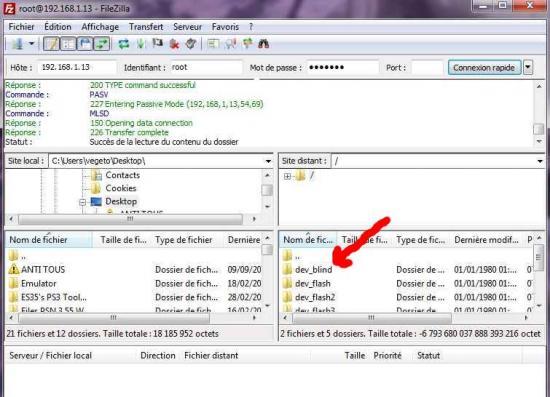Viewport: 550px width, 397px height.
Task: Sort remote files by Nom de fic... column
Action: [308, 240]
